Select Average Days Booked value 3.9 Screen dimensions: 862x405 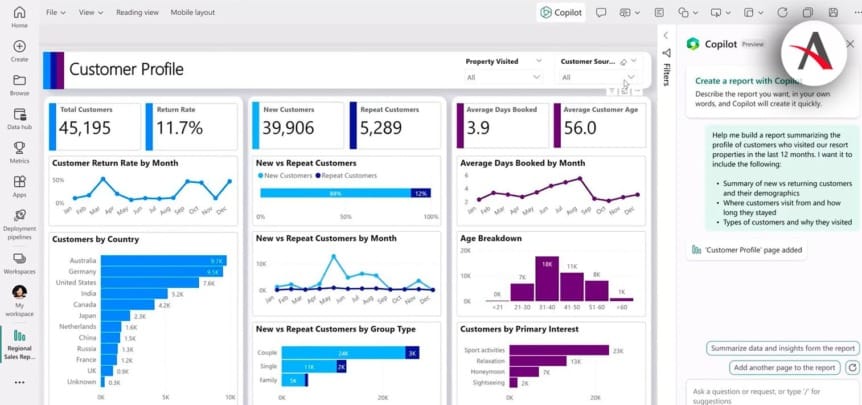(x=477, y=129)
